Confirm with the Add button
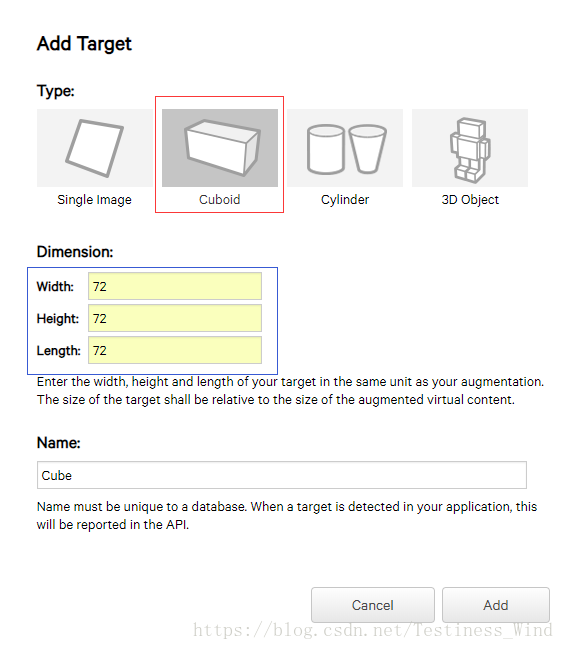This screenshot has height=650, width=564. point(496,605)
